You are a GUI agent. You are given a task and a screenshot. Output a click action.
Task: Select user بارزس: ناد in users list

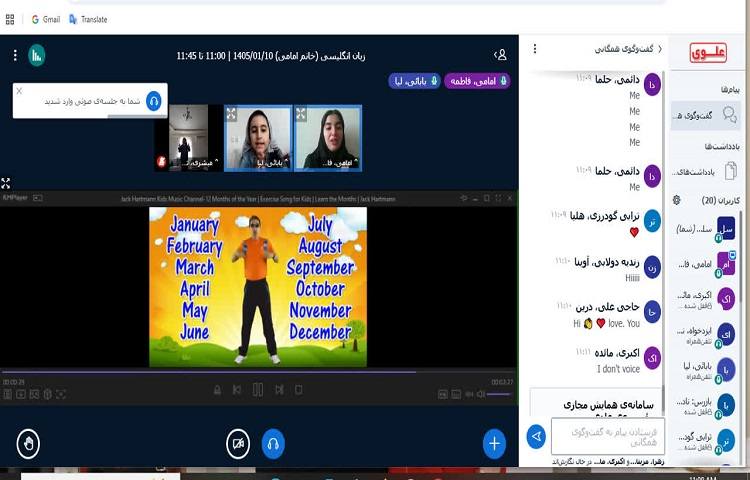(705, 405)
